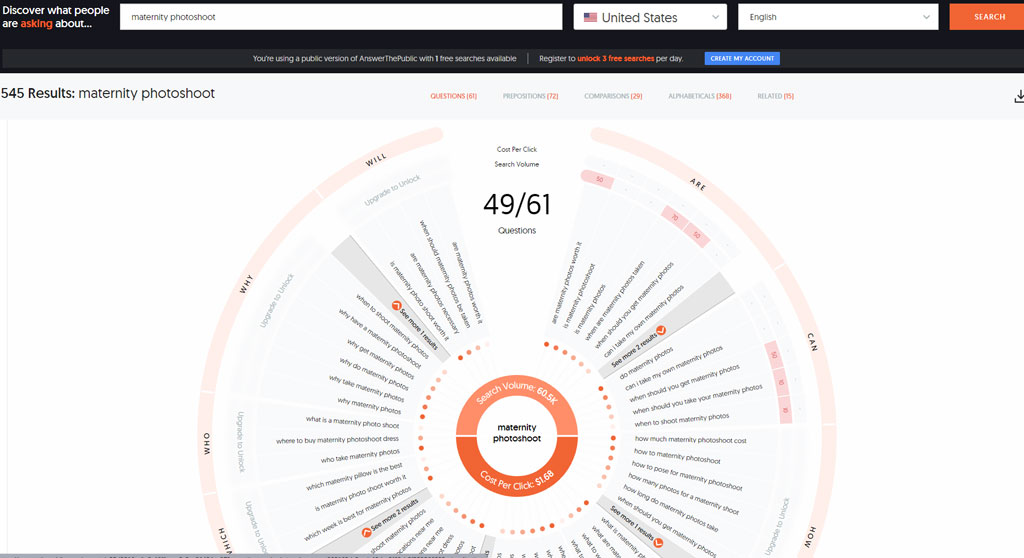Viewport: 1024px width, 558px height.
Task: Select the WHY segment label
Action: pos(246,284)
